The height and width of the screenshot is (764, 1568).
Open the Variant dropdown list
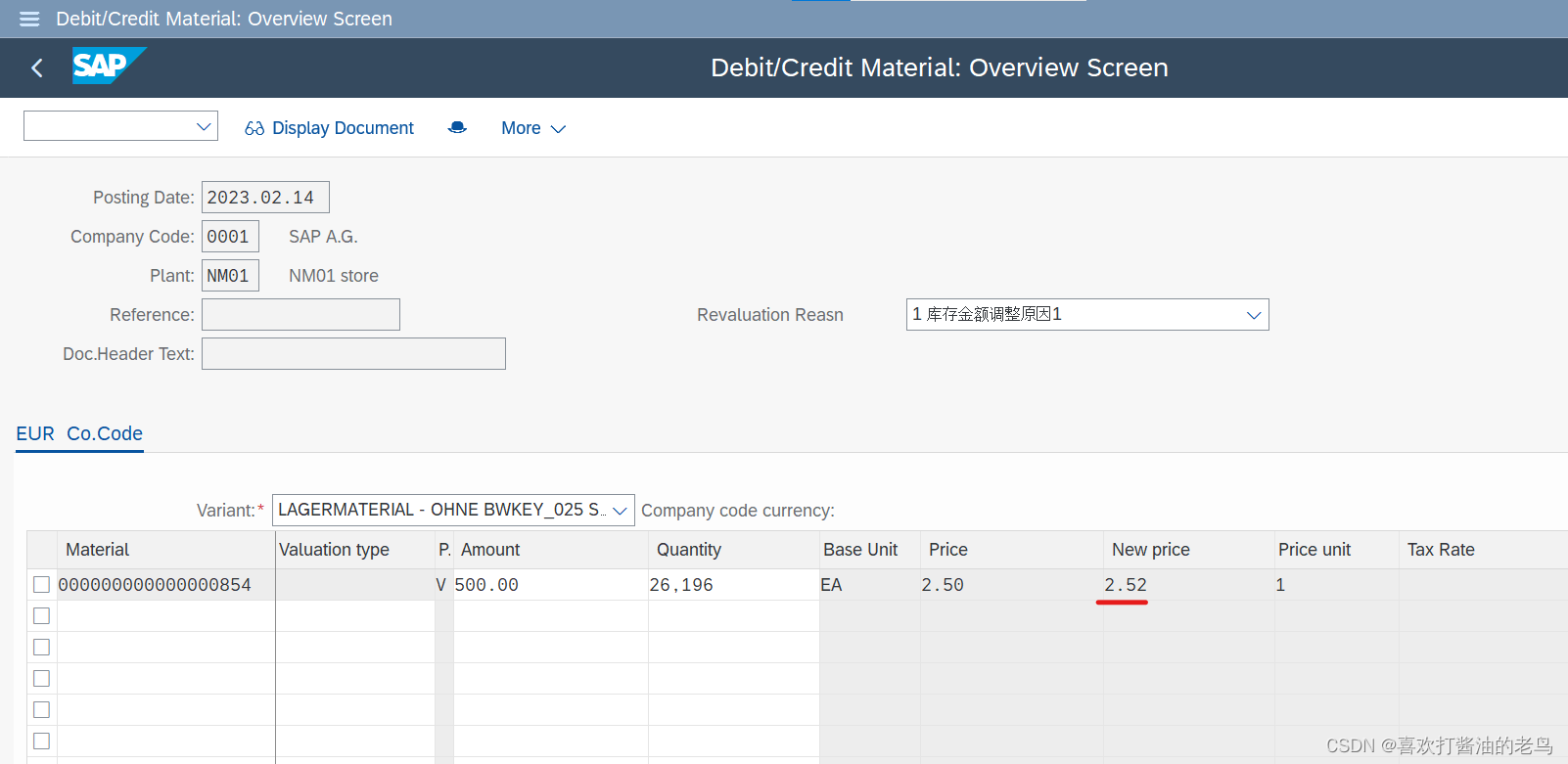pyautogui.click(x=453, y=510)
